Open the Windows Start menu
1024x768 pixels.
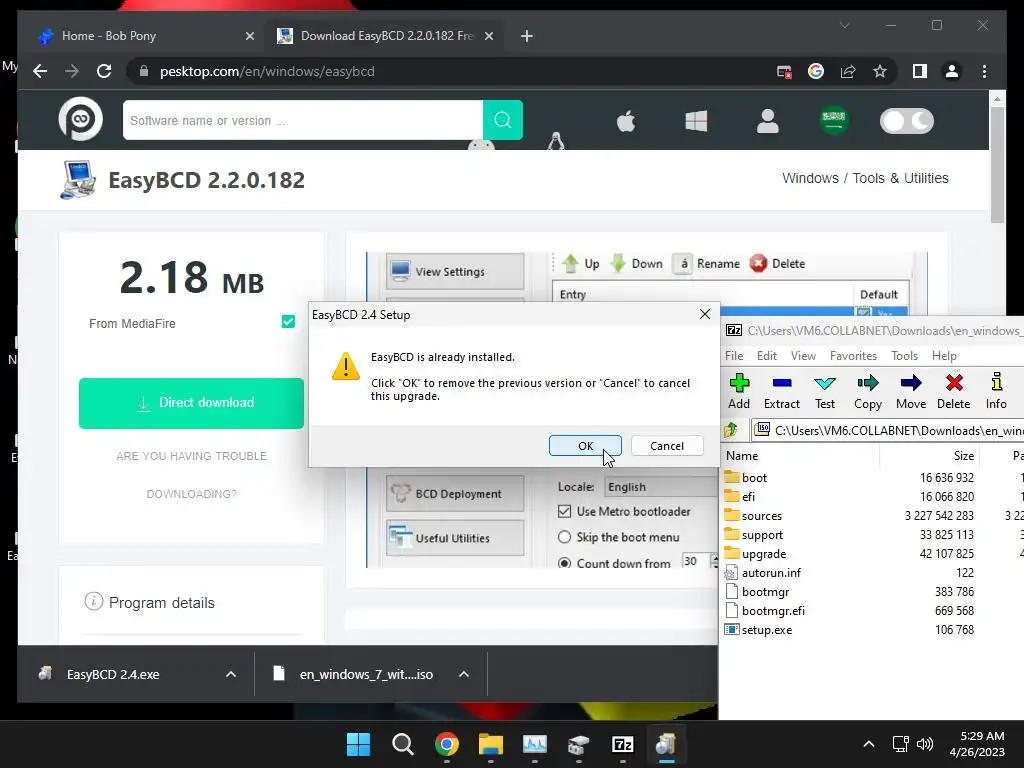pyautogui.click(x=358, y=744)
